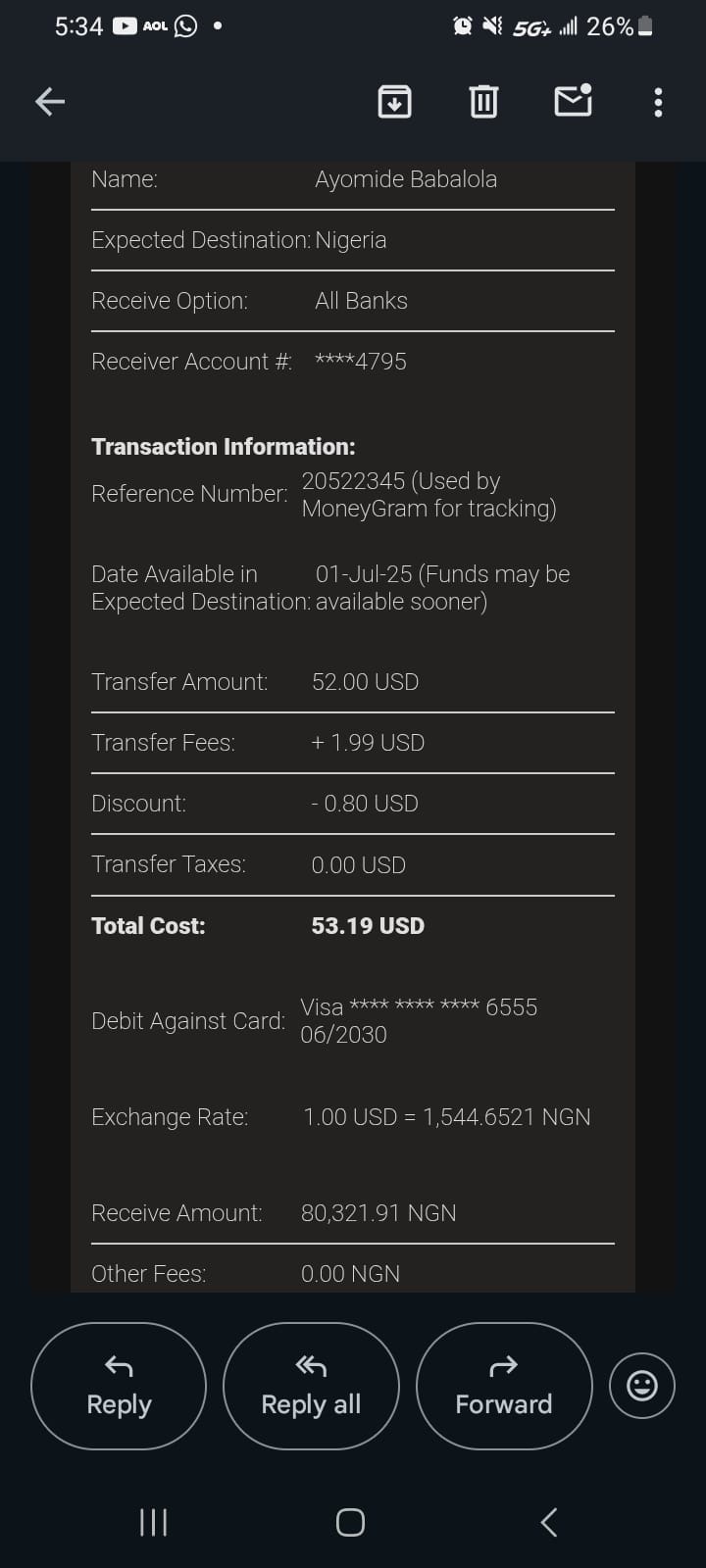Tap the WhatsApp status bar icon

[x=185, y=26]
